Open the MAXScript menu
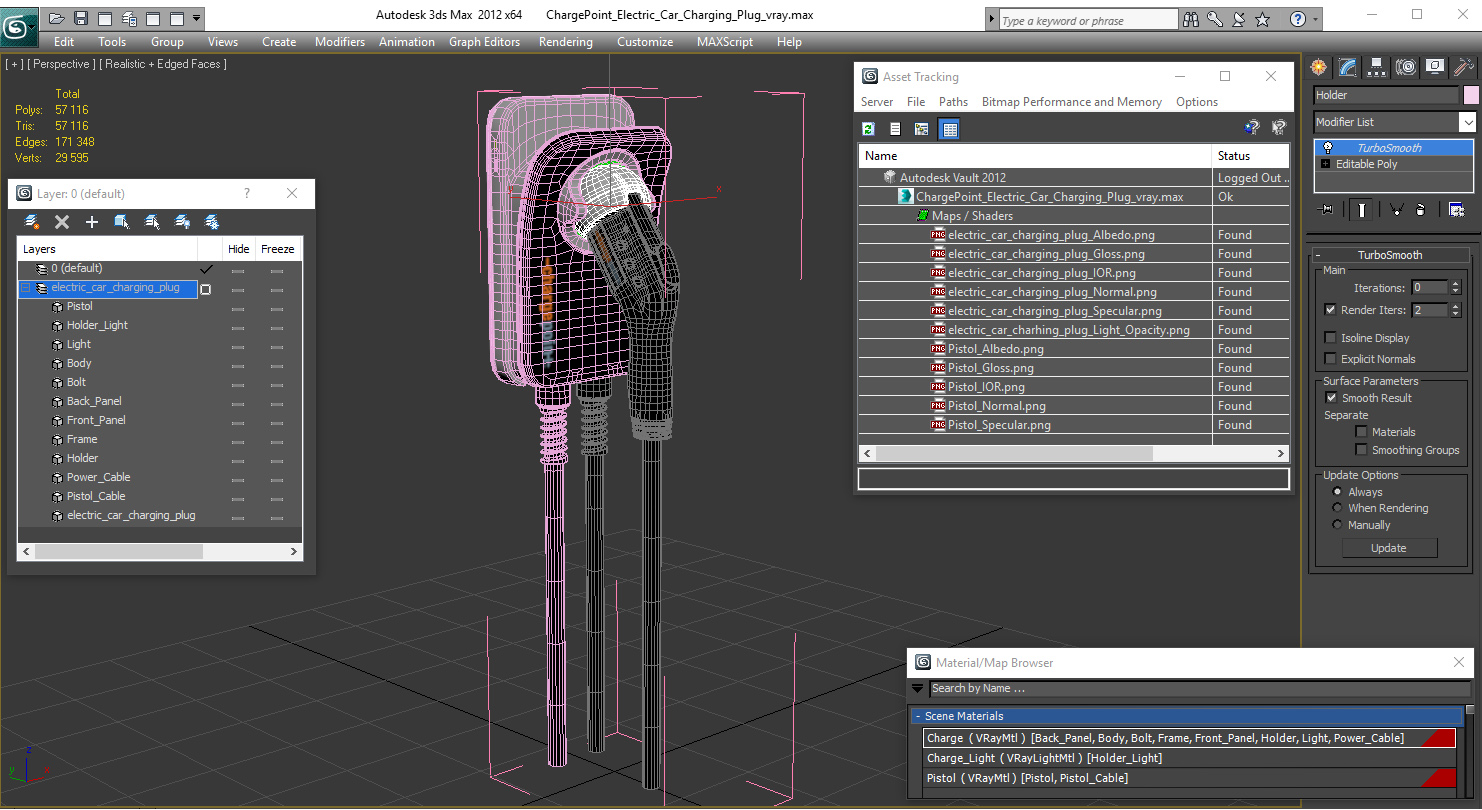Viewport: 1482px width, 810px height. [725, 42]
